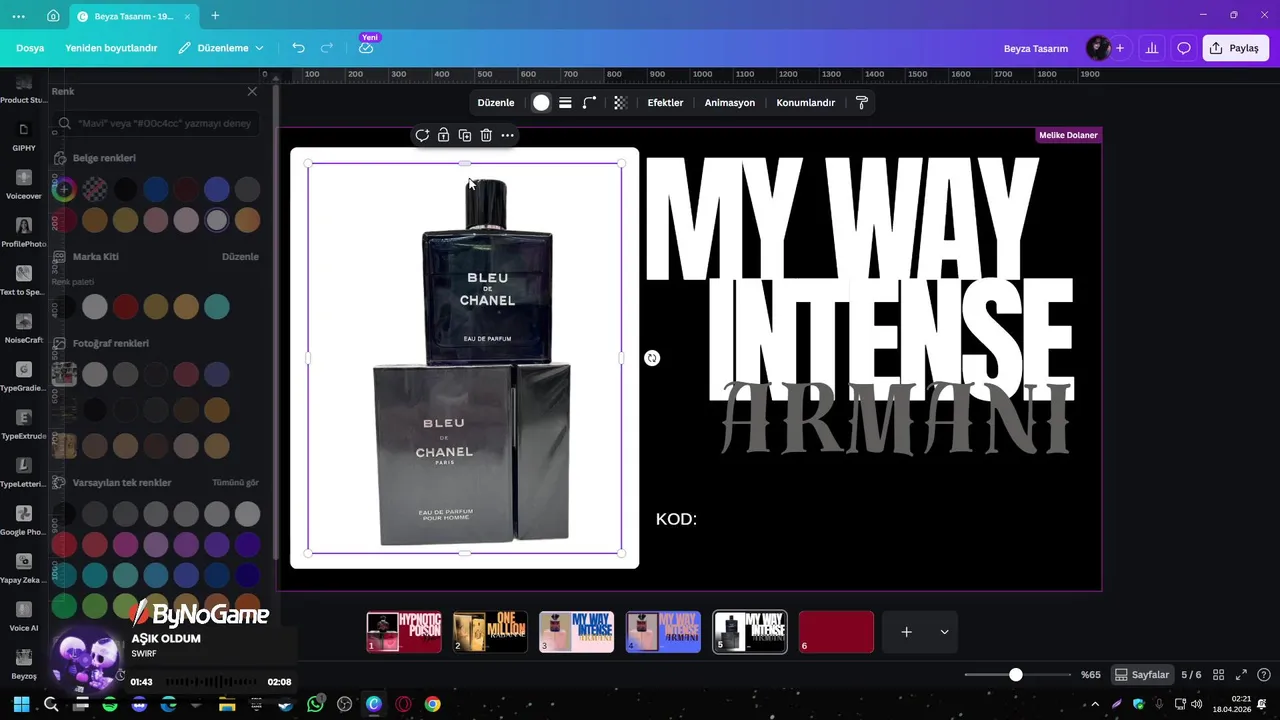Open the help question mark icon

click(1264, 675)
